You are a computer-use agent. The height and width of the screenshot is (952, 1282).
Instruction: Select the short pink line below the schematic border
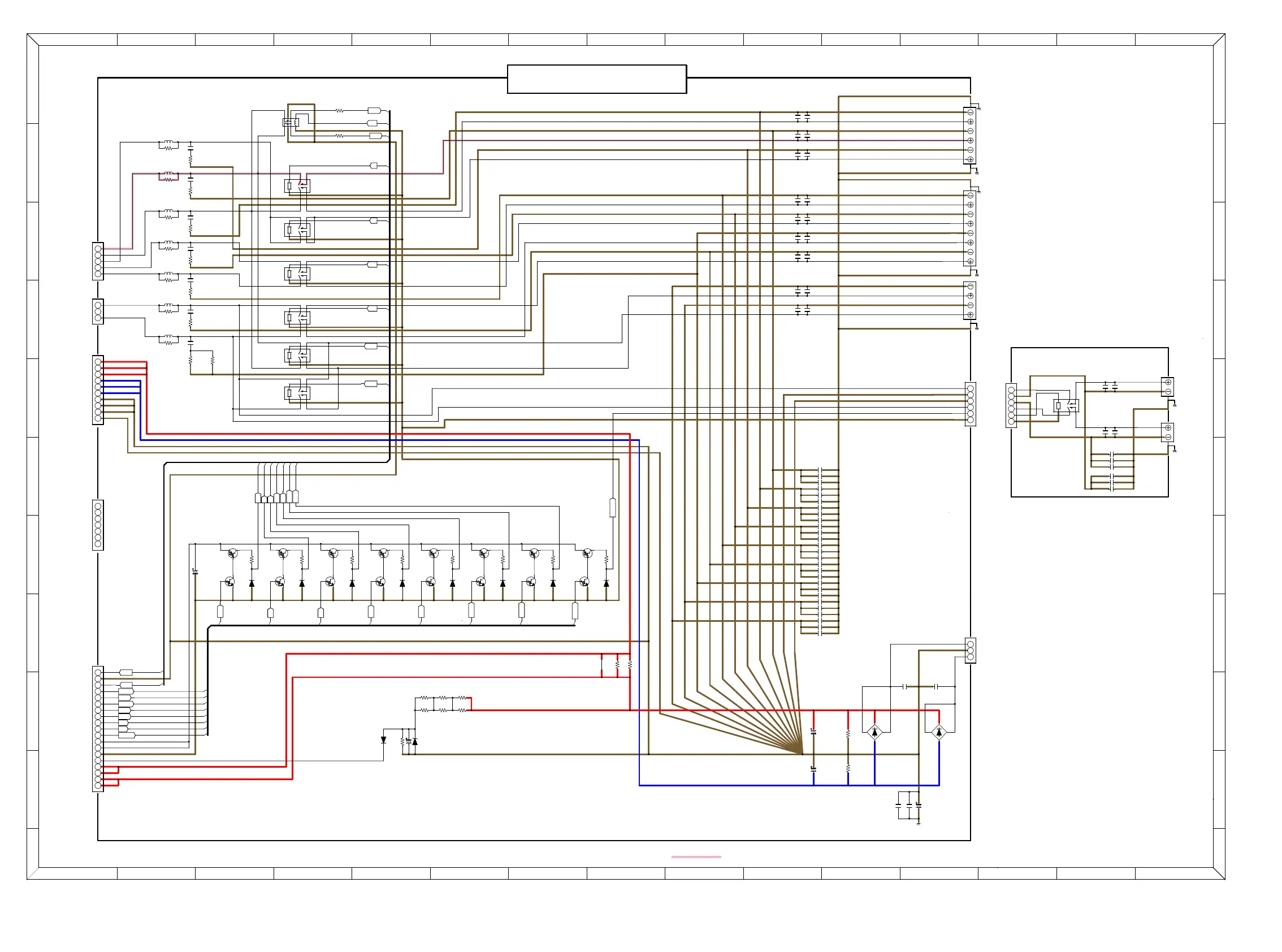[695, 856]
